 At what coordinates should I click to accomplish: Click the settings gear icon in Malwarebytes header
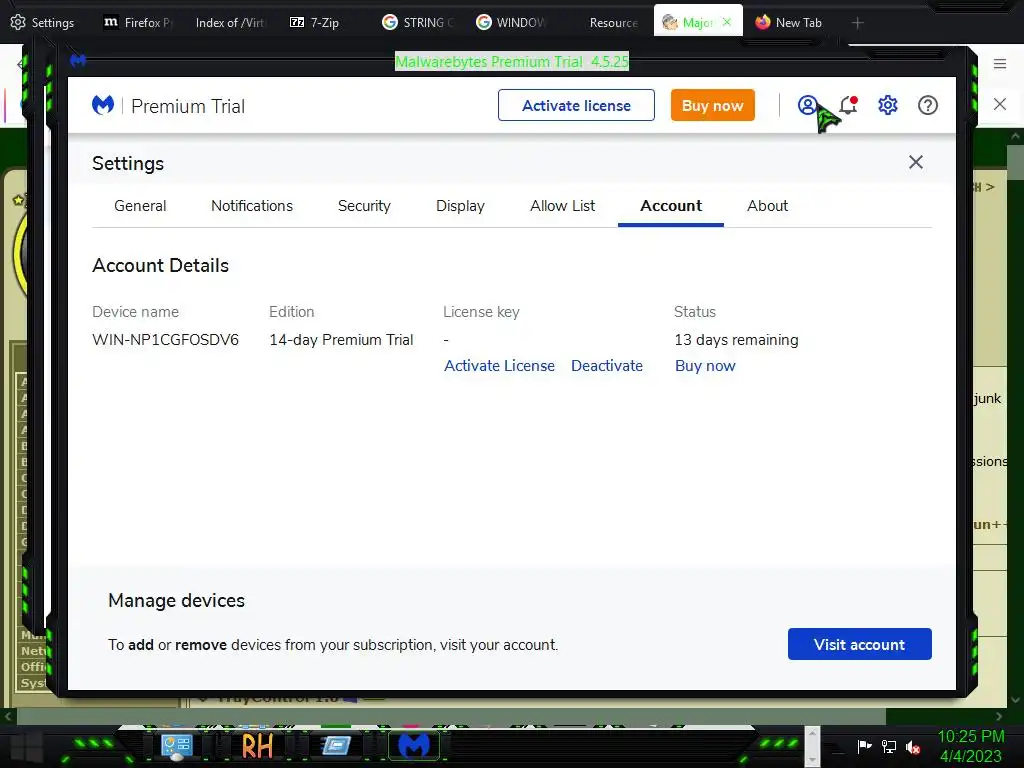(x=888, y=105)
